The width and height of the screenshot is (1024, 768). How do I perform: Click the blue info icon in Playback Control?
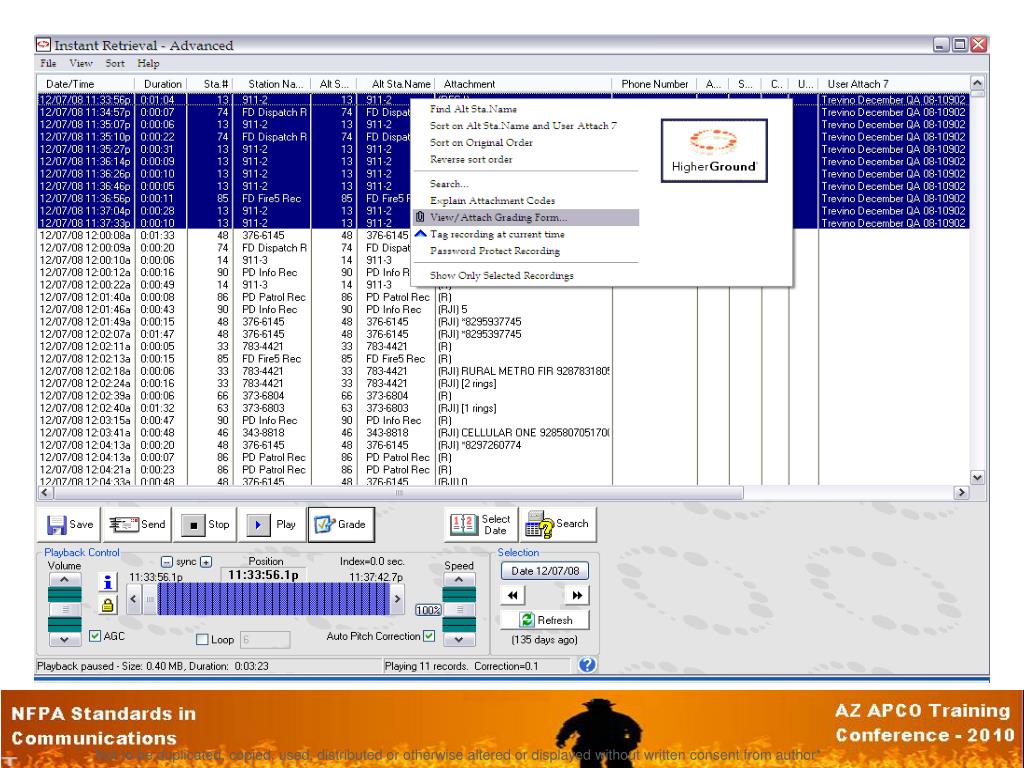[108, 581]
